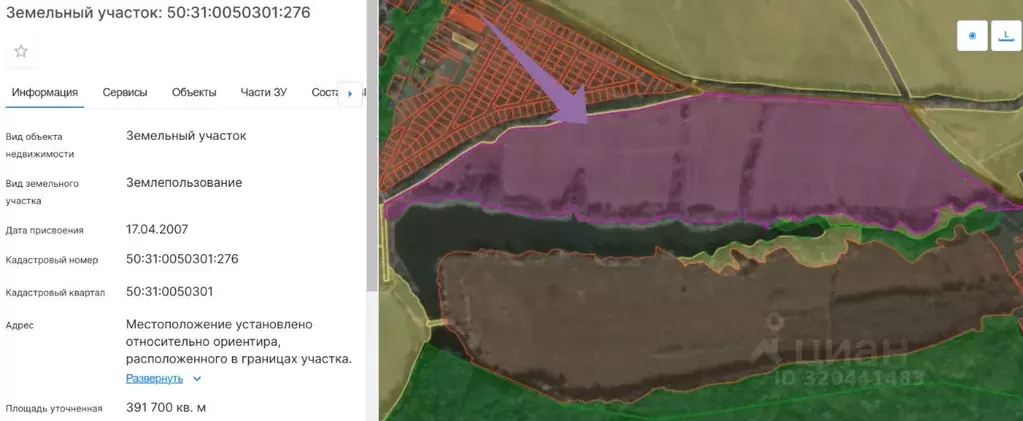Click the area value 391 700 кв. м
Image resolution: width=1023 pixels, height=421 pixels.
click(x=166, y=408)
